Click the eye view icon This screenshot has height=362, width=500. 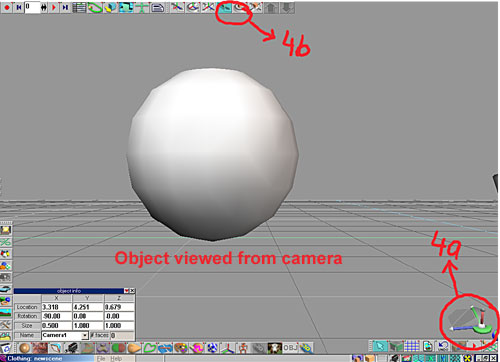coord(239,7)
